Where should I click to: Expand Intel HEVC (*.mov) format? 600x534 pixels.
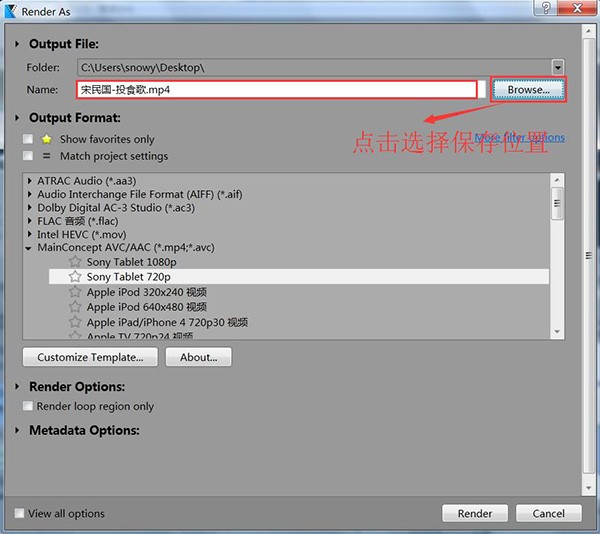click(29, 234)
